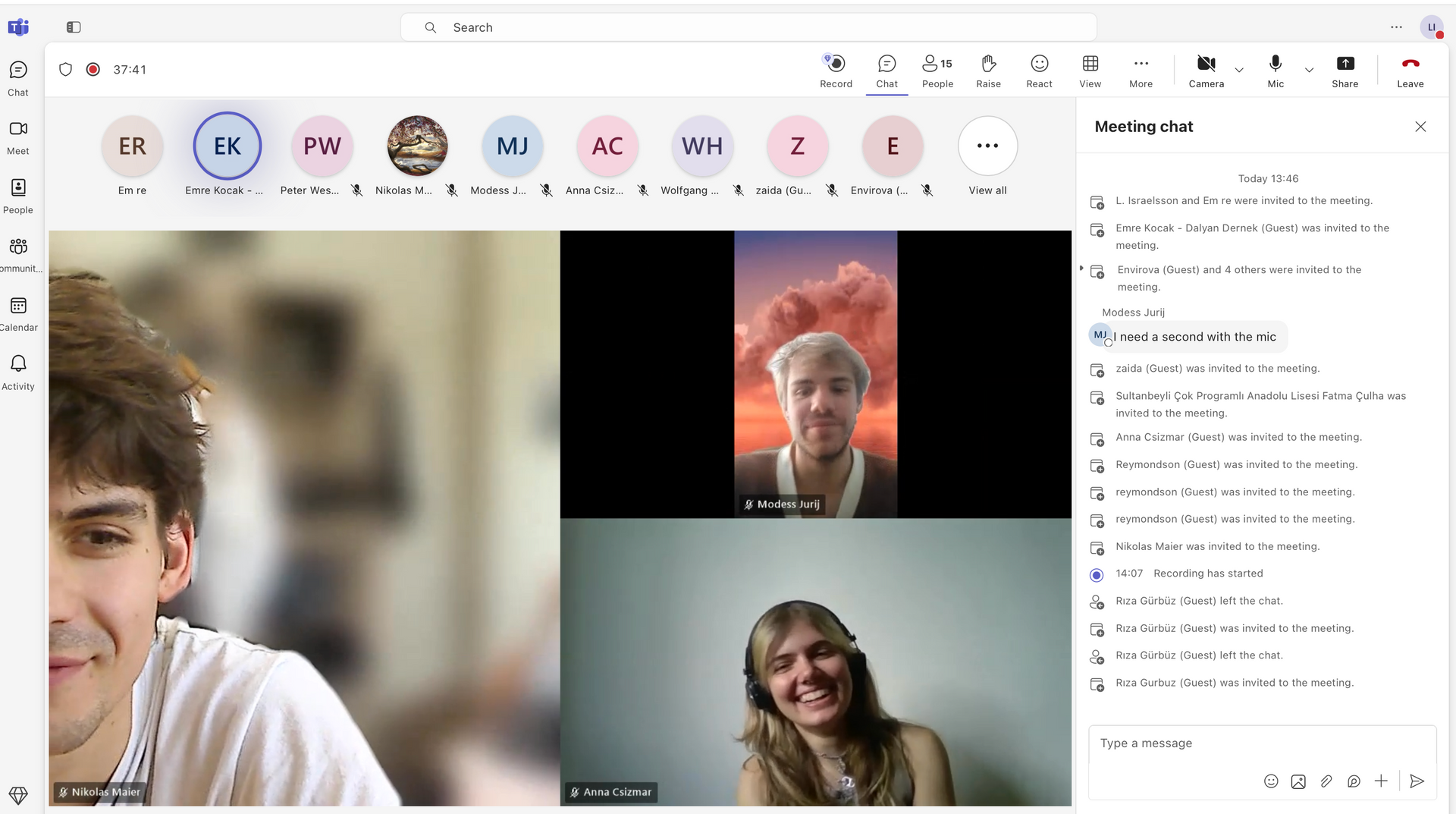Click in the Type a message box
The width and height of the screenshot is (1456, 814).
click(x=1262, y=743)
